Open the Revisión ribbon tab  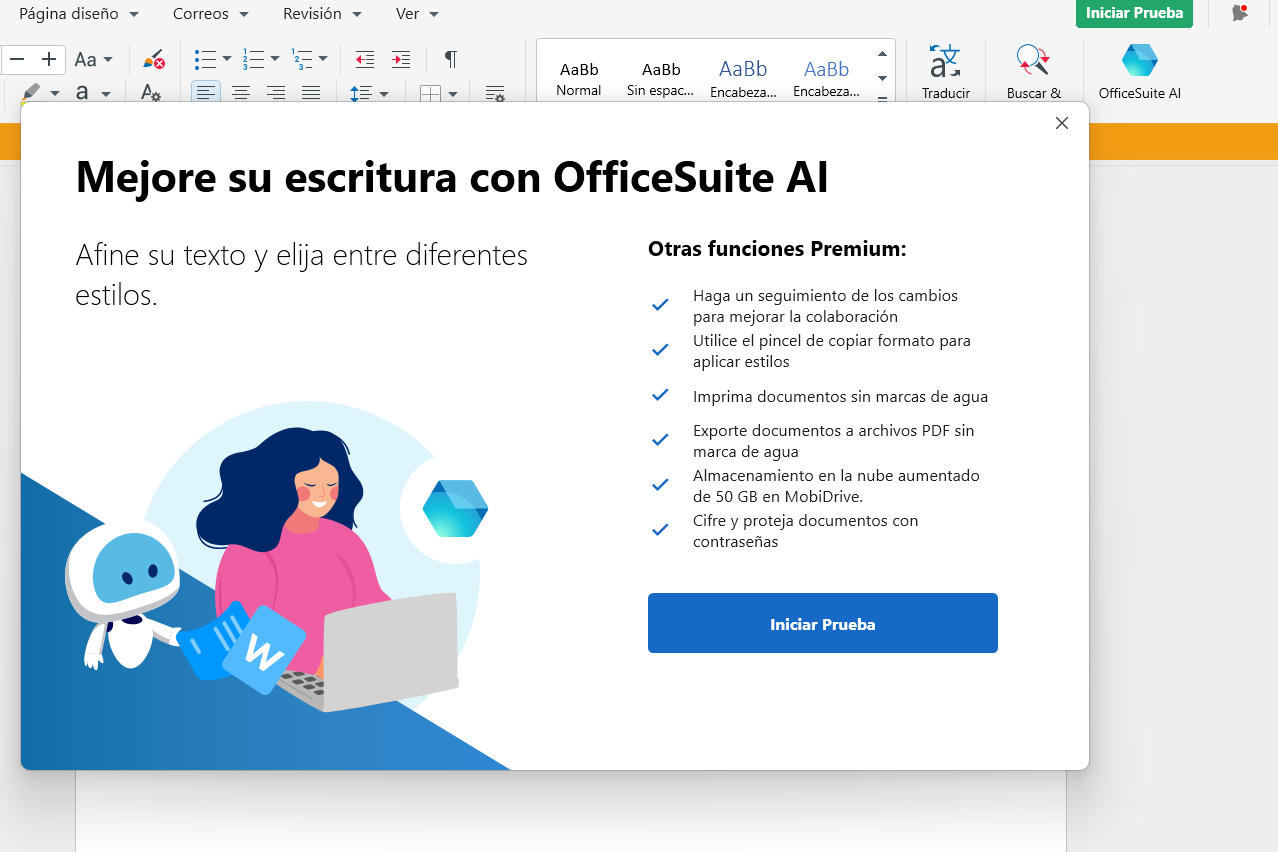click(x=322, y=14)
